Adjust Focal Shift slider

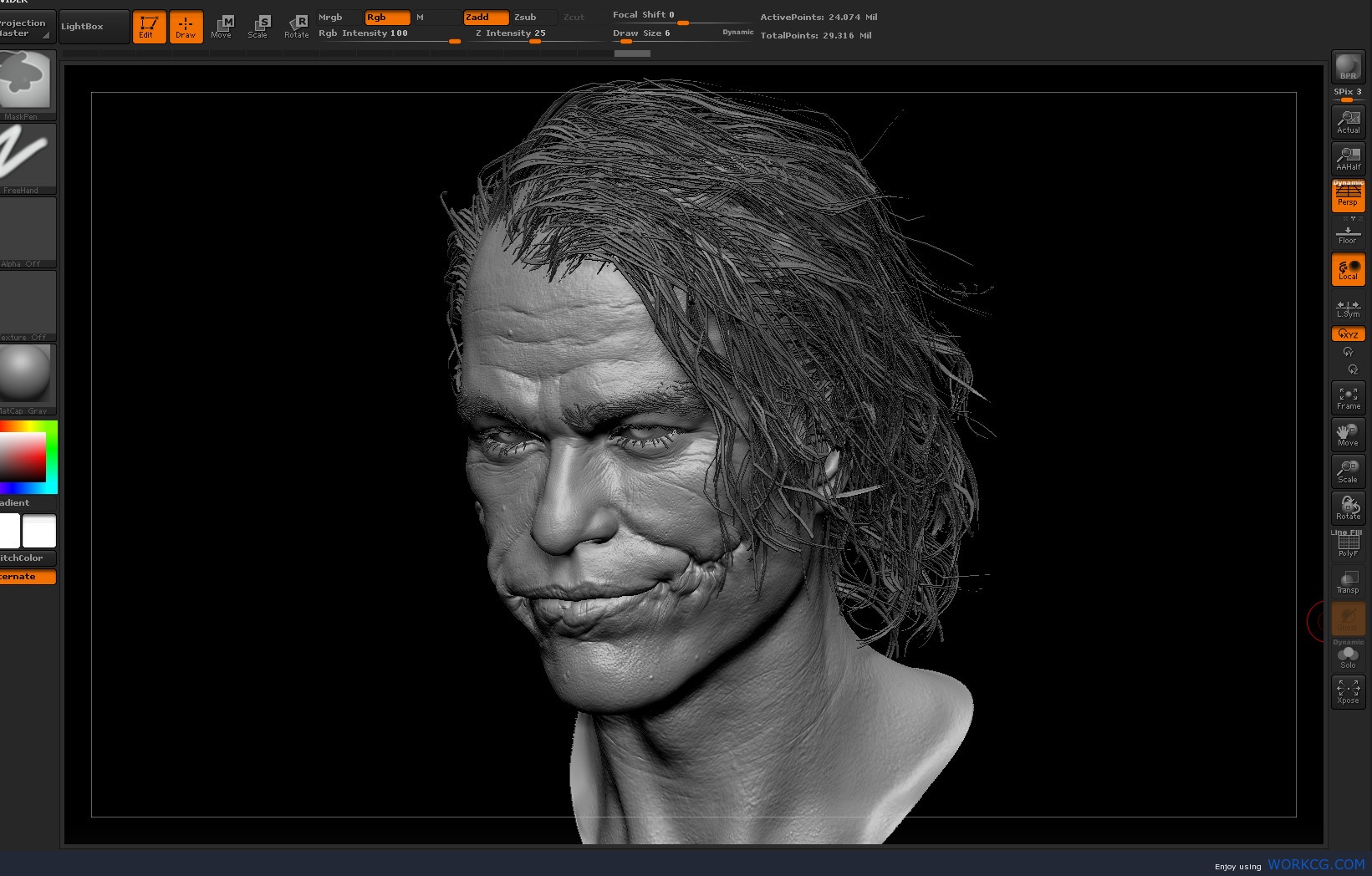682,16
